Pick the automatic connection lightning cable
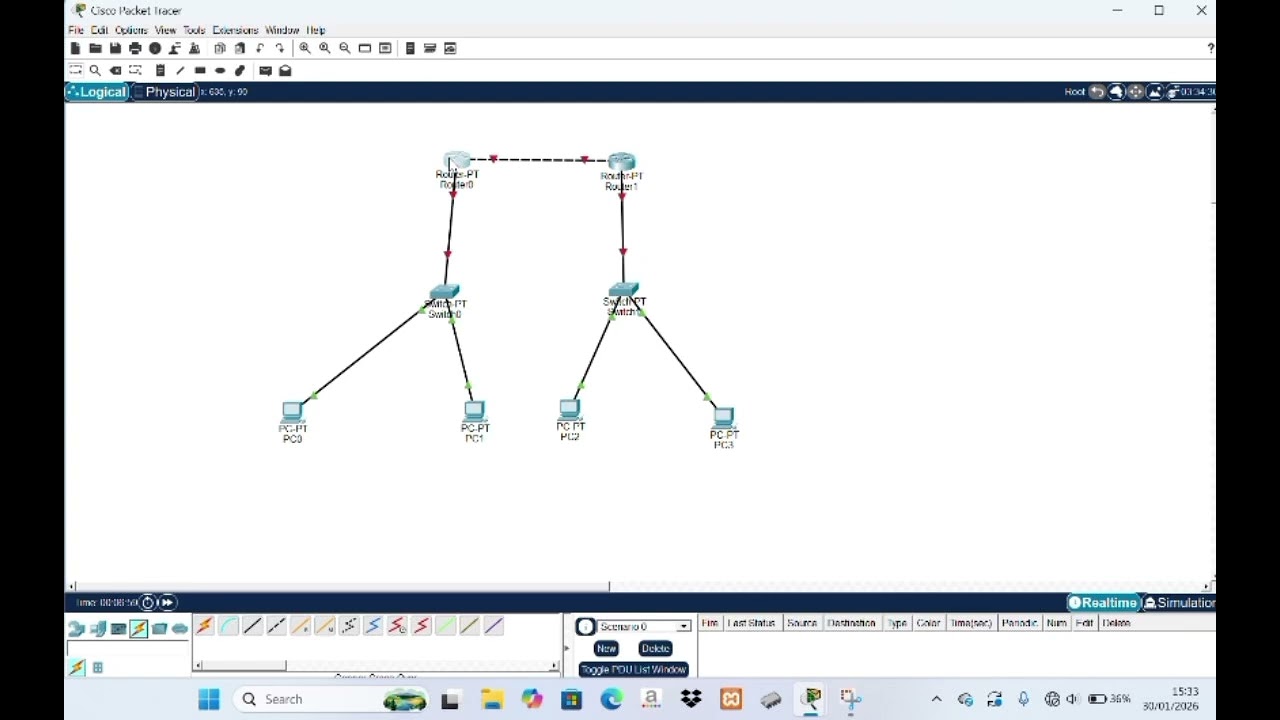The width and height of the screenshot is (1280, 720). (204, 626)
